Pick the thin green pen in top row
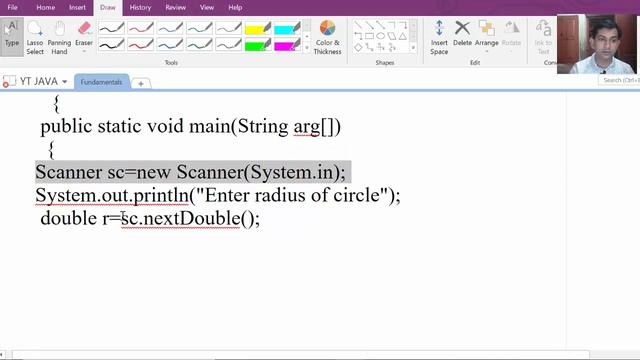The width and height of the screenshot is (640, 360). tap(199, 28)
